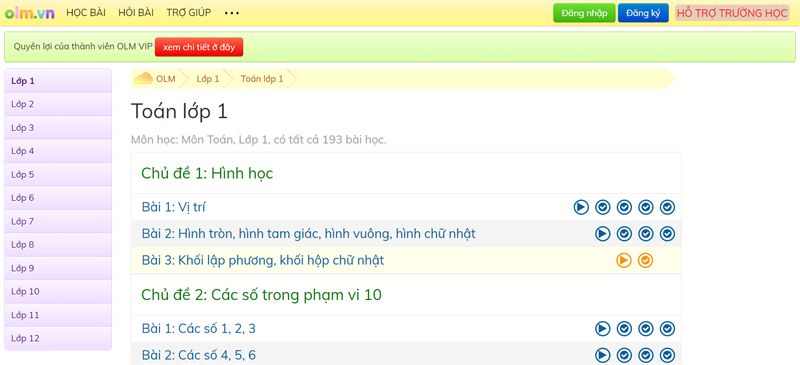800x365 pixels.
Task: Open second check exercise of Bài 2: Hình tròn
Action: 646,234
